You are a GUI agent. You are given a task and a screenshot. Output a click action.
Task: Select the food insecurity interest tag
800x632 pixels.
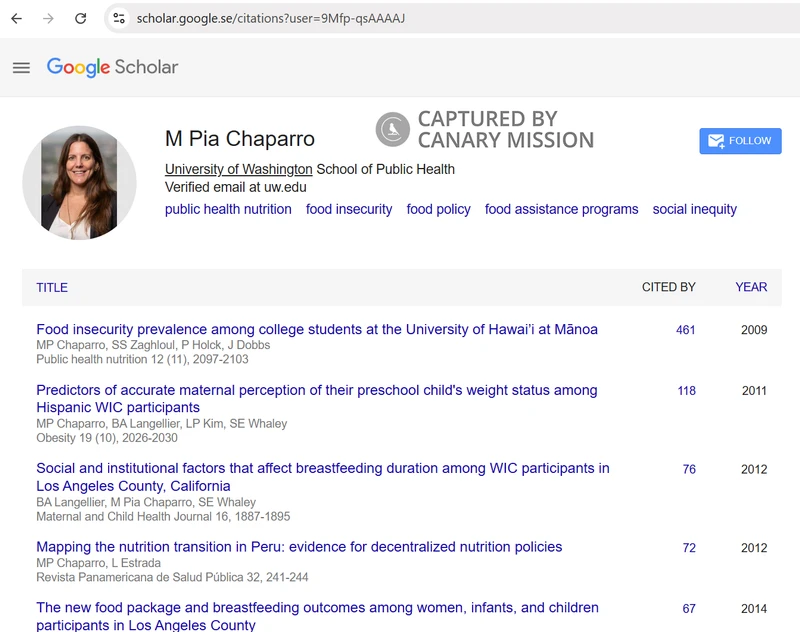coord(349,209)
